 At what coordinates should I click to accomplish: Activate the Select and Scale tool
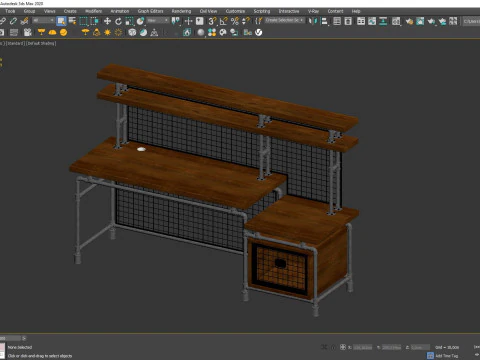(129, 21)
